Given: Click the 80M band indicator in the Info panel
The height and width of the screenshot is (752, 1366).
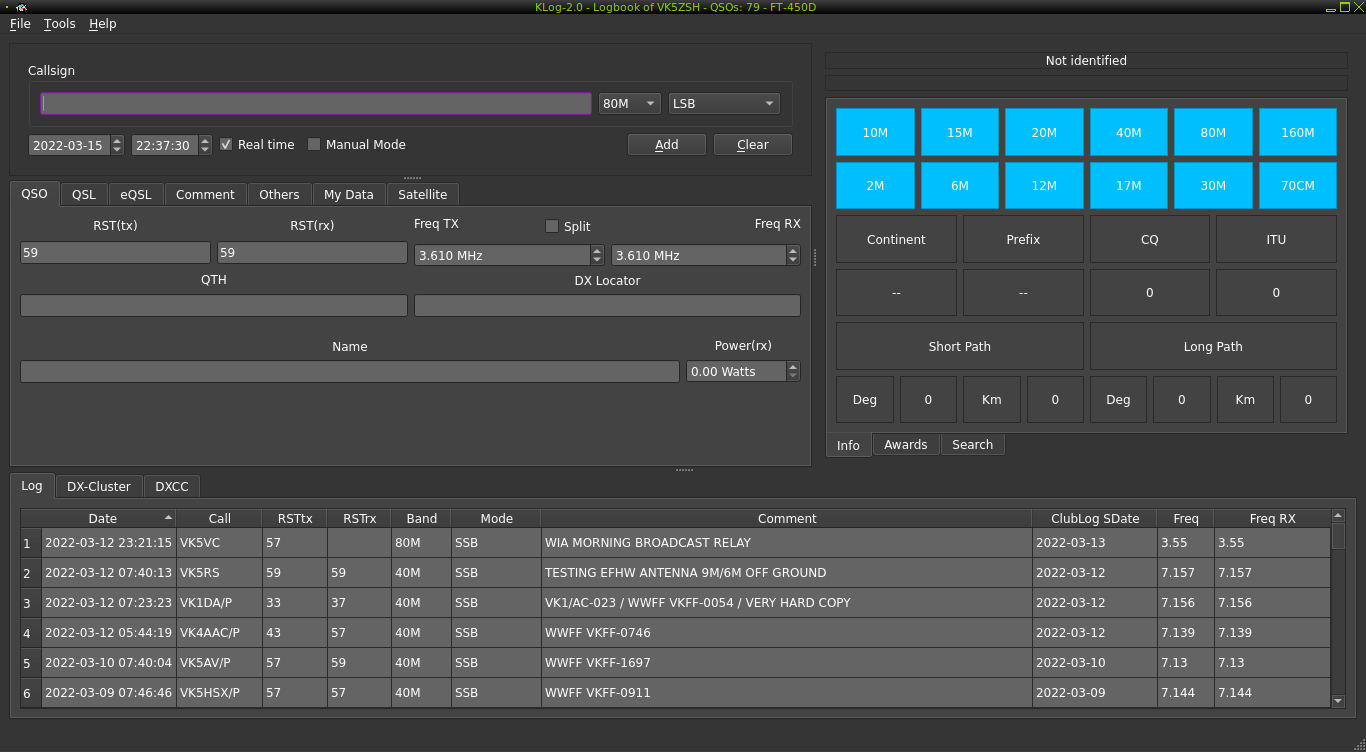Looking at the screenshot, I should tap(1213, 132).
